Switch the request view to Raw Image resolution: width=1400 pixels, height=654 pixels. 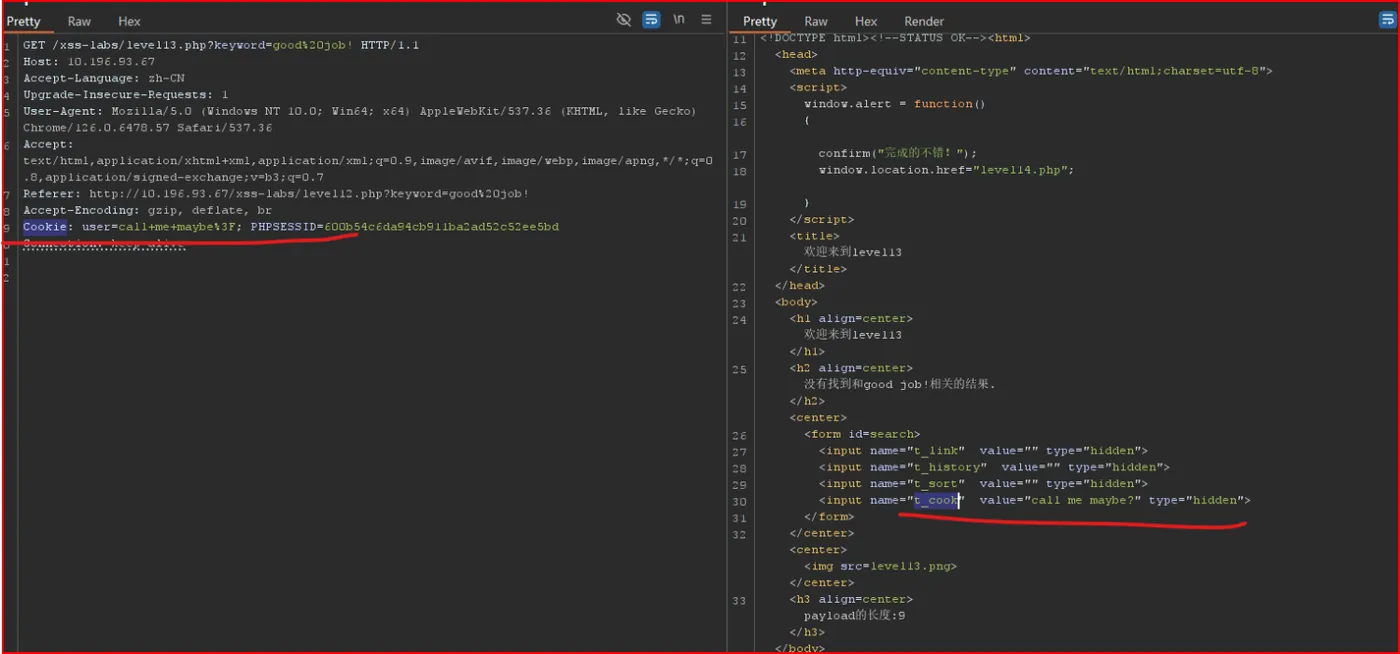79,21
